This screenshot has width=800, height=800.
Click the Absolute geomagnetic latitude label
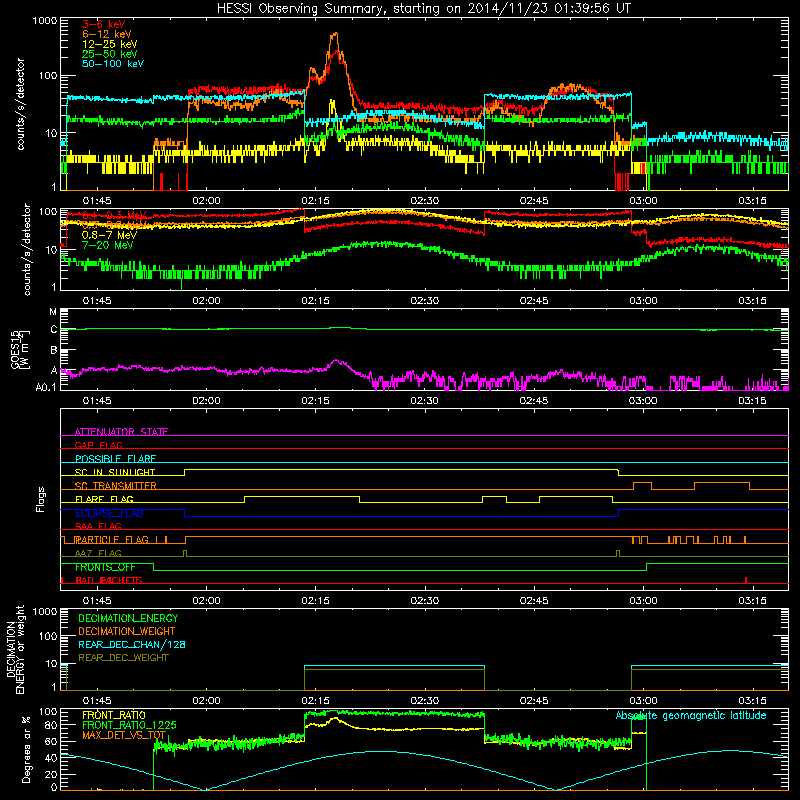pyautogui.click(x=691, y=716)
